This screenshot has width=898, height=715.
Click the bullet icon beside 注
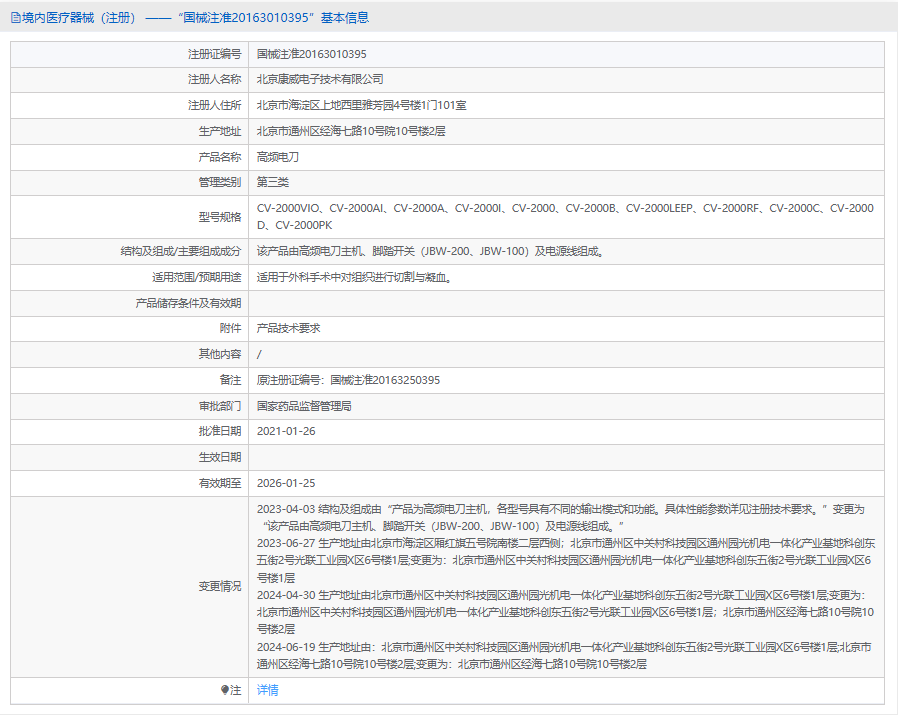pos(224,690)
